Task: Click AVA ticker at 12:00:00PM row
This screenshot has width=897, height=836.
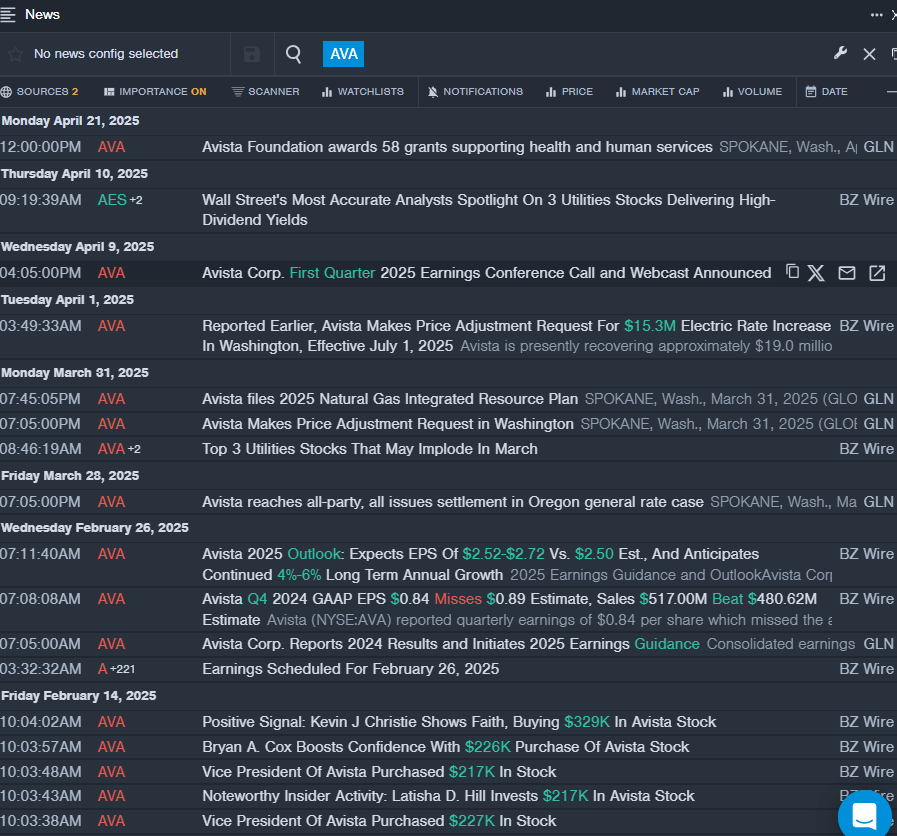Action: tap(112, 147)
